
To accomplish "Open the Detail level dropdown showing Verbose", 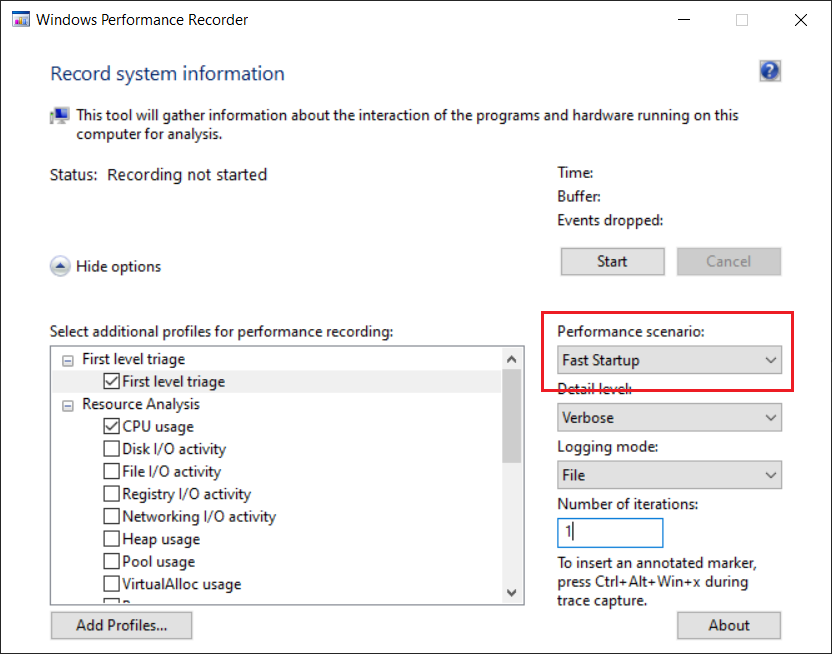I will tap(669, 417).
